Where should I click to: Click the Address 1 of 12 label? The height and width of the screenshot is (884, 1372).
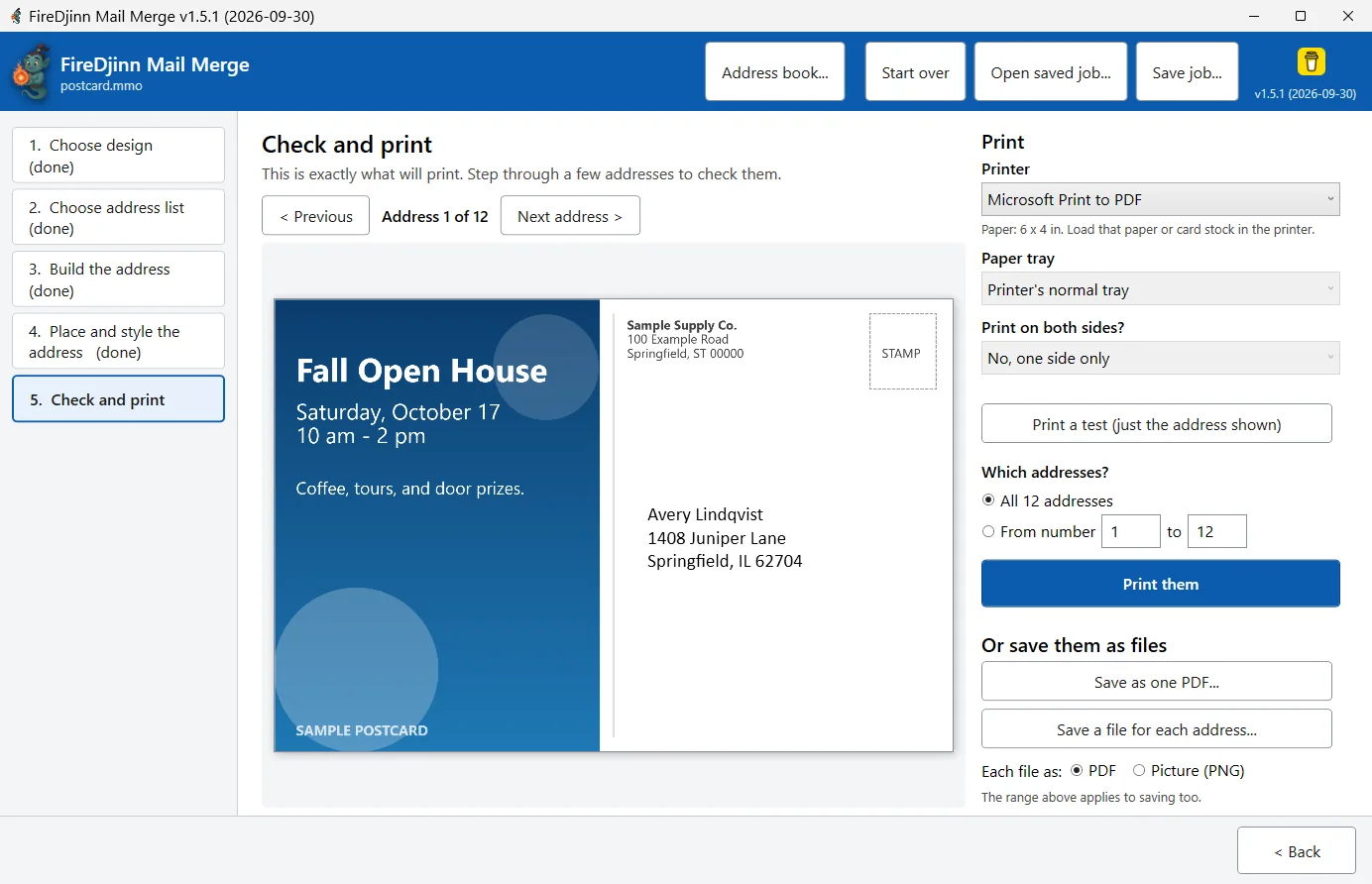435,216
